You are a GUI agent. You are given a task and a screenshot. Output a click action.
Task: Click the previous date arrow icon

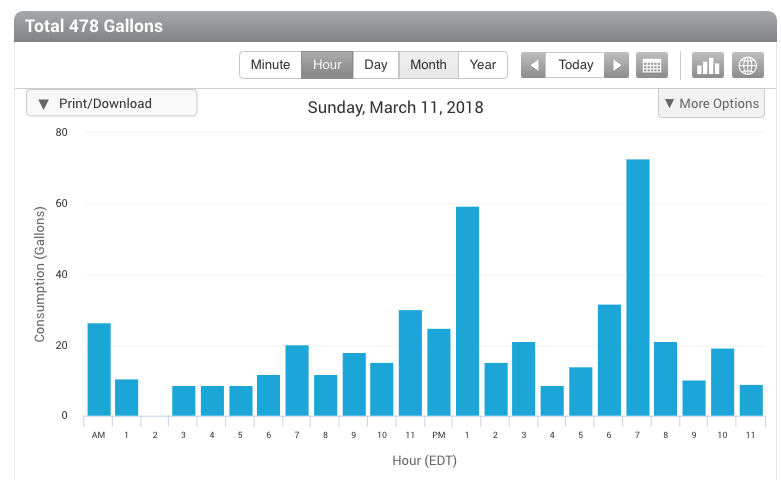533,65
